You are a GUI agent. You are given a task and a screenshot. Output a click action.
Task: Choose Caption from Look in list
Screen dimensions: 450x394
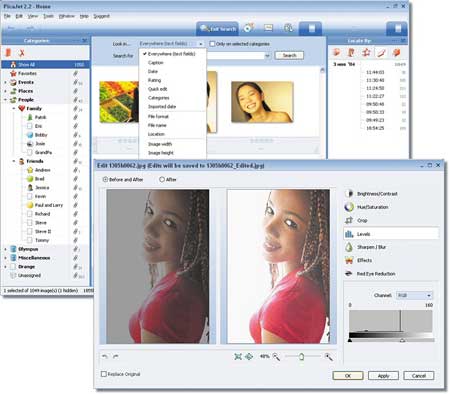pyautogui.click(x=156, y=63)
